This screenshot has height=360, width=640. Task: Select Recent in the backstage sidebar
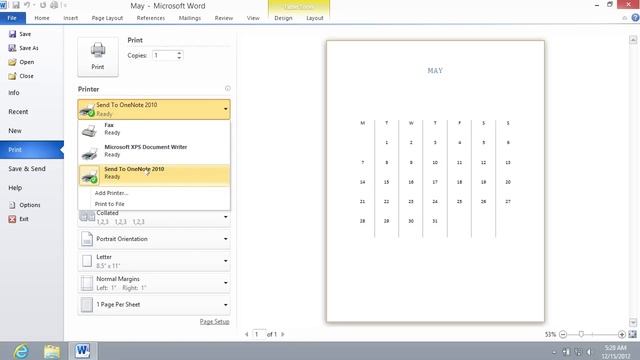pyautogui.click(x=18, y=111)
